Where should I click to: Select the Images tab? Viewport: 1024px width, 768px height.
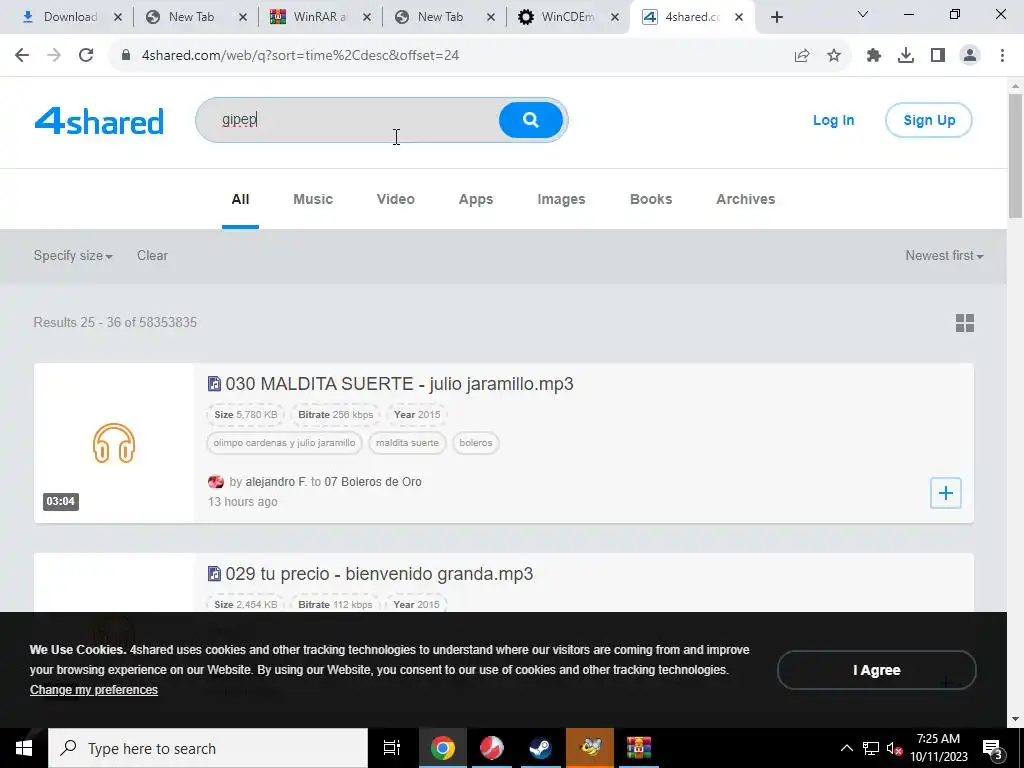click(561, 199)
